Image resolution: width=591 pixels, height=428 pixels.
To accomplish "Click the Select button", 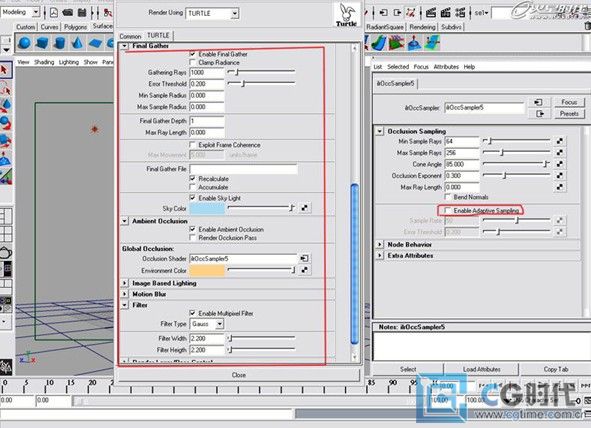I will click(x=408, y=369).
